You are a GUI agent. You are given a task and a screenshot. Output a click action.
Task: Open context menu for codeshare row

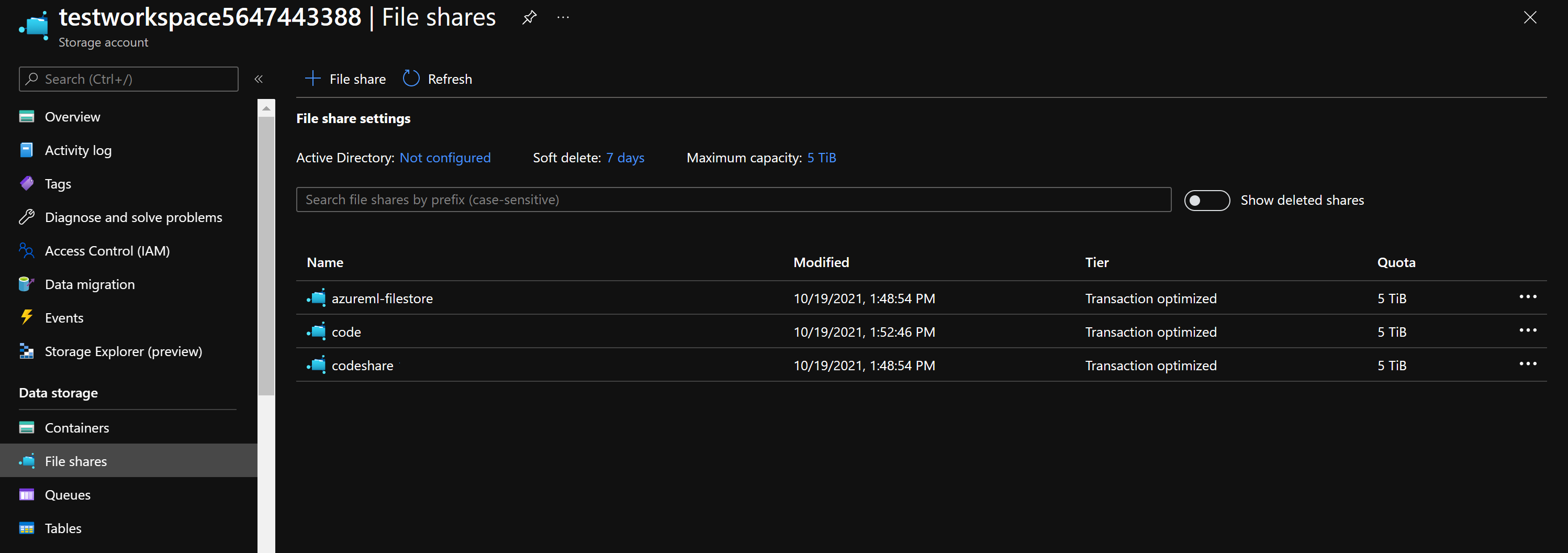[x=1528, y=363]
